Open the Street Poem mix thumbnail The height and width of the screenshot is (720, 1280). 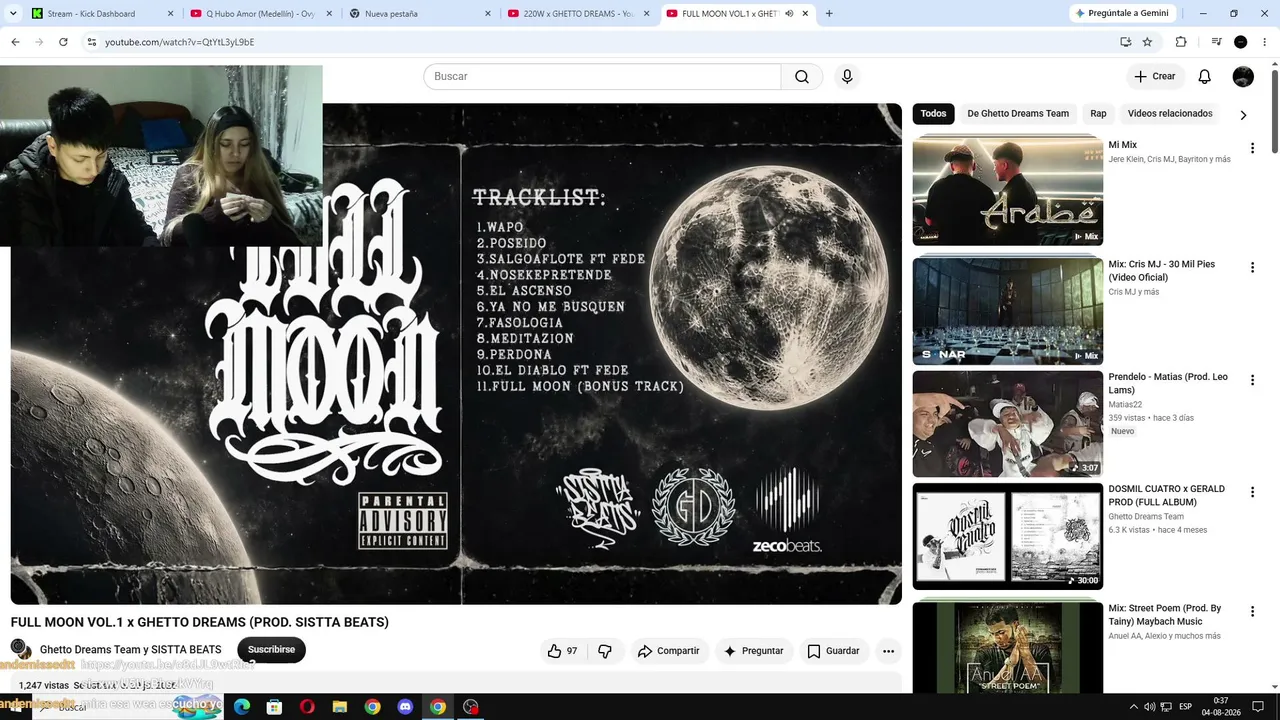[x=1008, y=647]
